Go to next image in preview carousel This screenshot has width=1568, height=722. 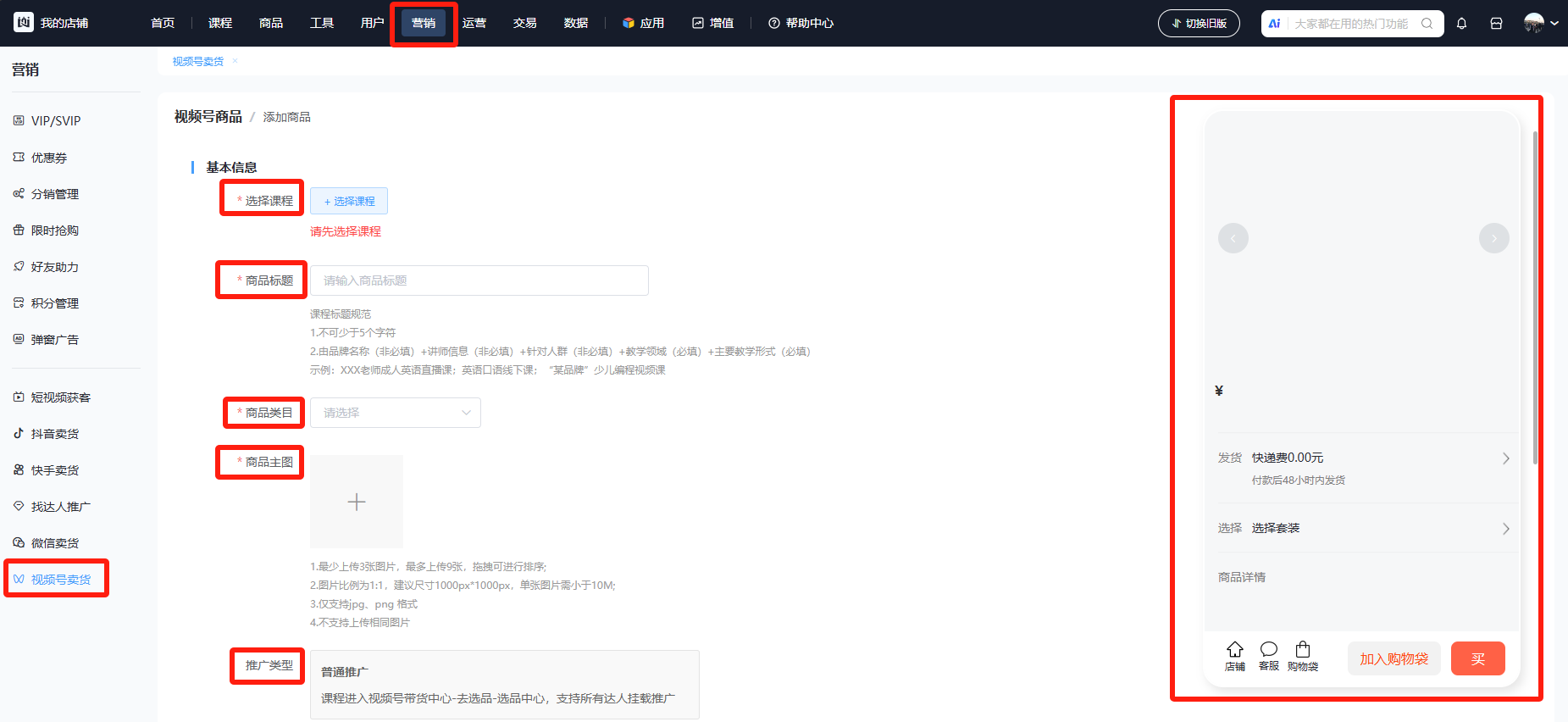[x=1493, y=238]
